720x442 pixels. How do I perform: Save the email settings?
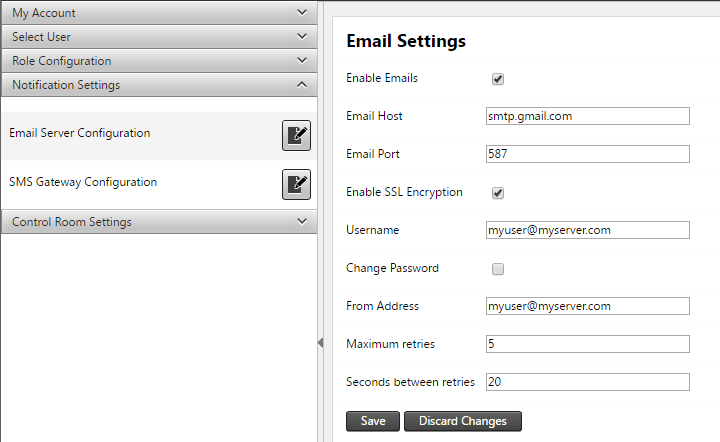pyautogui.click(x=373, y=421)
